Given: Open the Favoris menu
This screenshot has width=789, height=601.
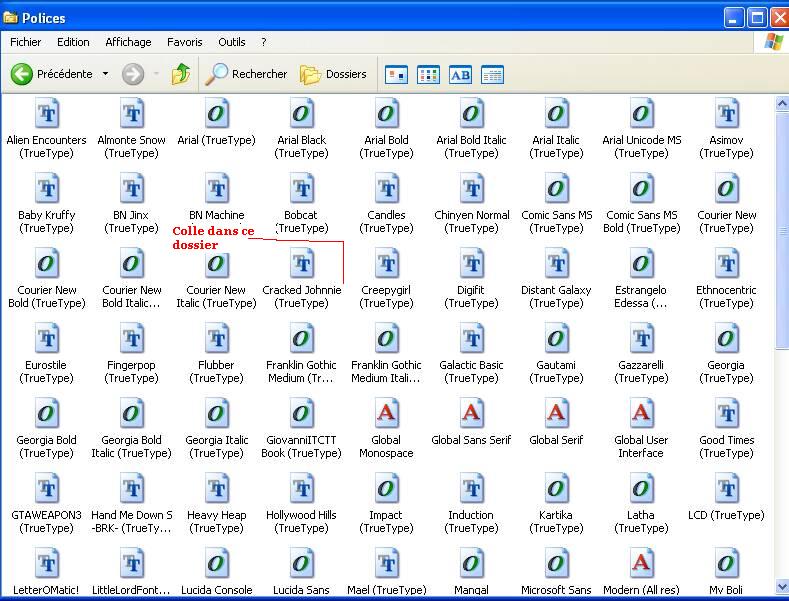Looking at the screenshot, I should pos(185,42).
